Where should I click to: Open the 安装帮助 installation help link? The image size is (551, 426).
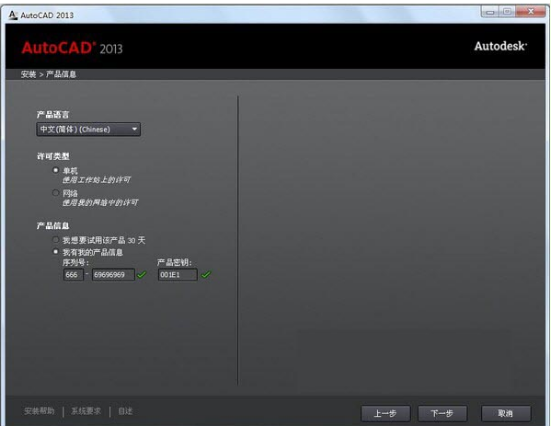click(39, 411)
